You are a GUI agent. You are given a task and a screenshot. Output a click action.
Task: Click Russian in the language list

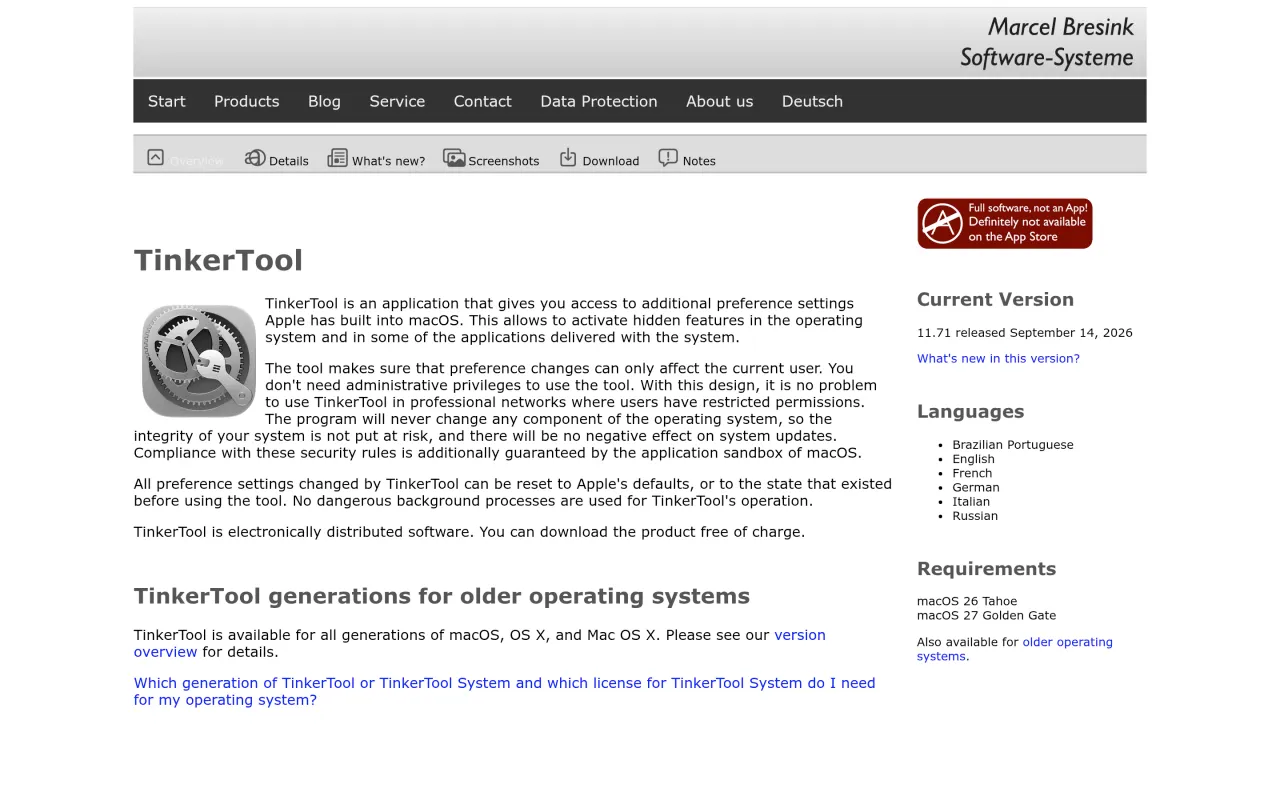975,516
